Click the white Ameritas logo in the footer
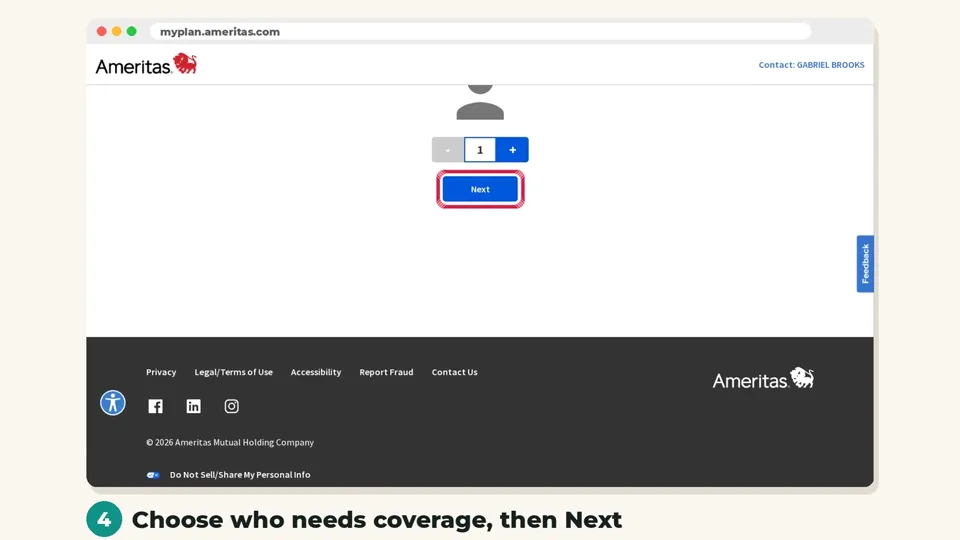The image size is (960, 540). pyautogui.click(x=763, y=379)
